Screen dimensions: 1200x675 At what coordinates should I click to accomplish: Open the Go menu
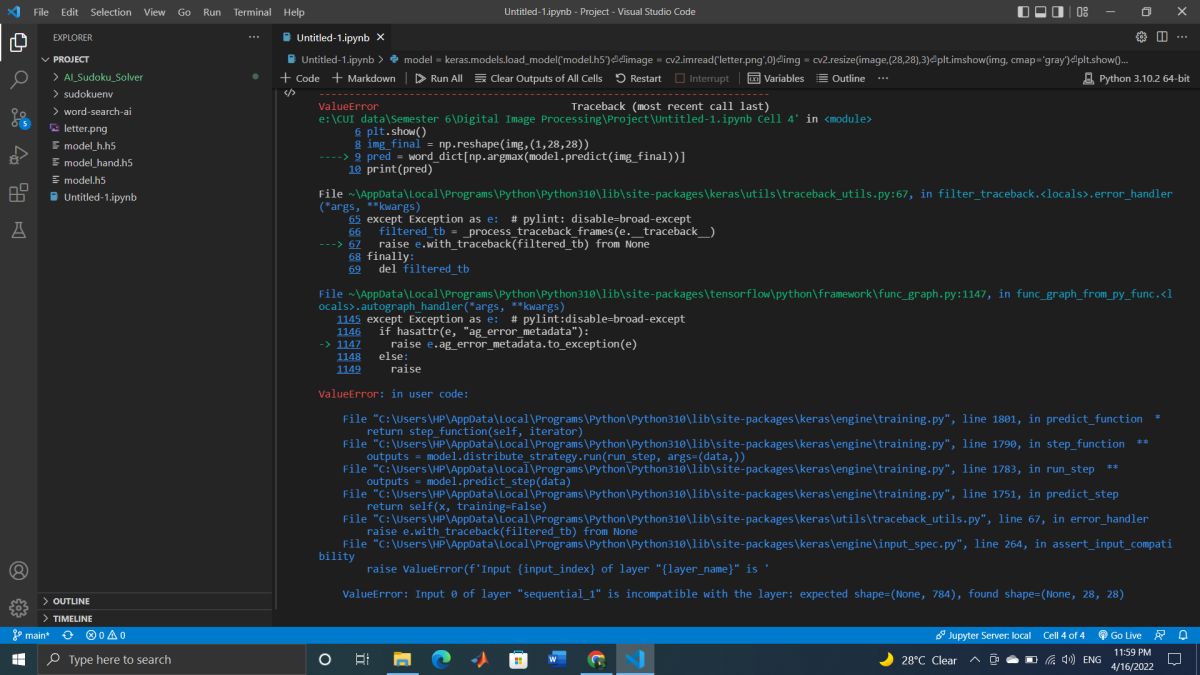click(185, 12)
